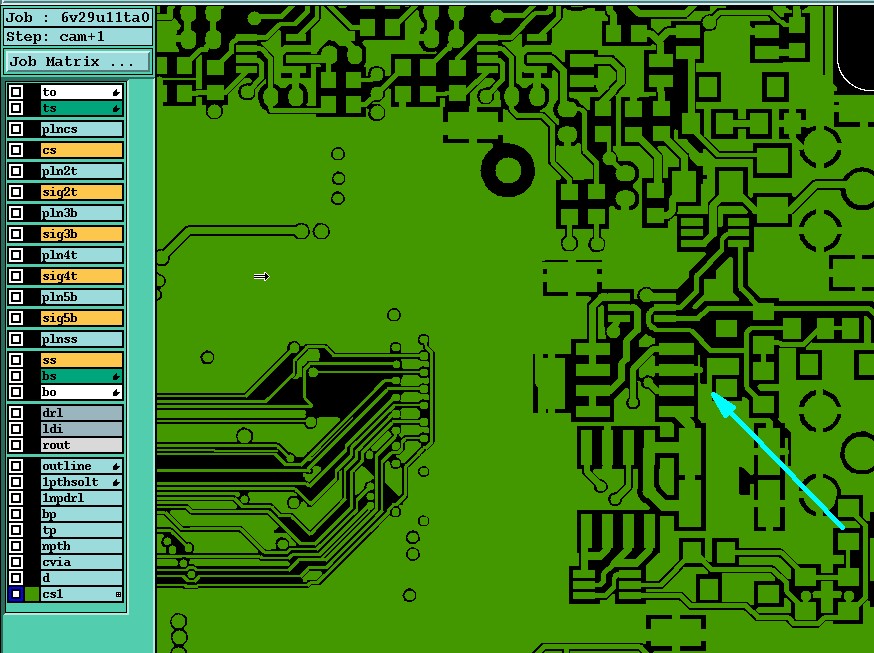Select the bp layer name
874x653 pixels.
81,514
